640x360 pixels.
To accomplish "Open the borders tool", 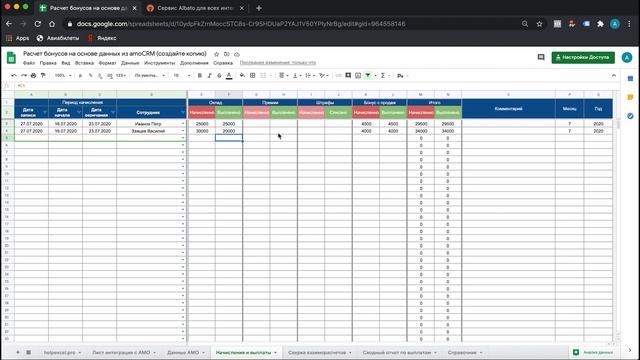I will tap(253, 76).
